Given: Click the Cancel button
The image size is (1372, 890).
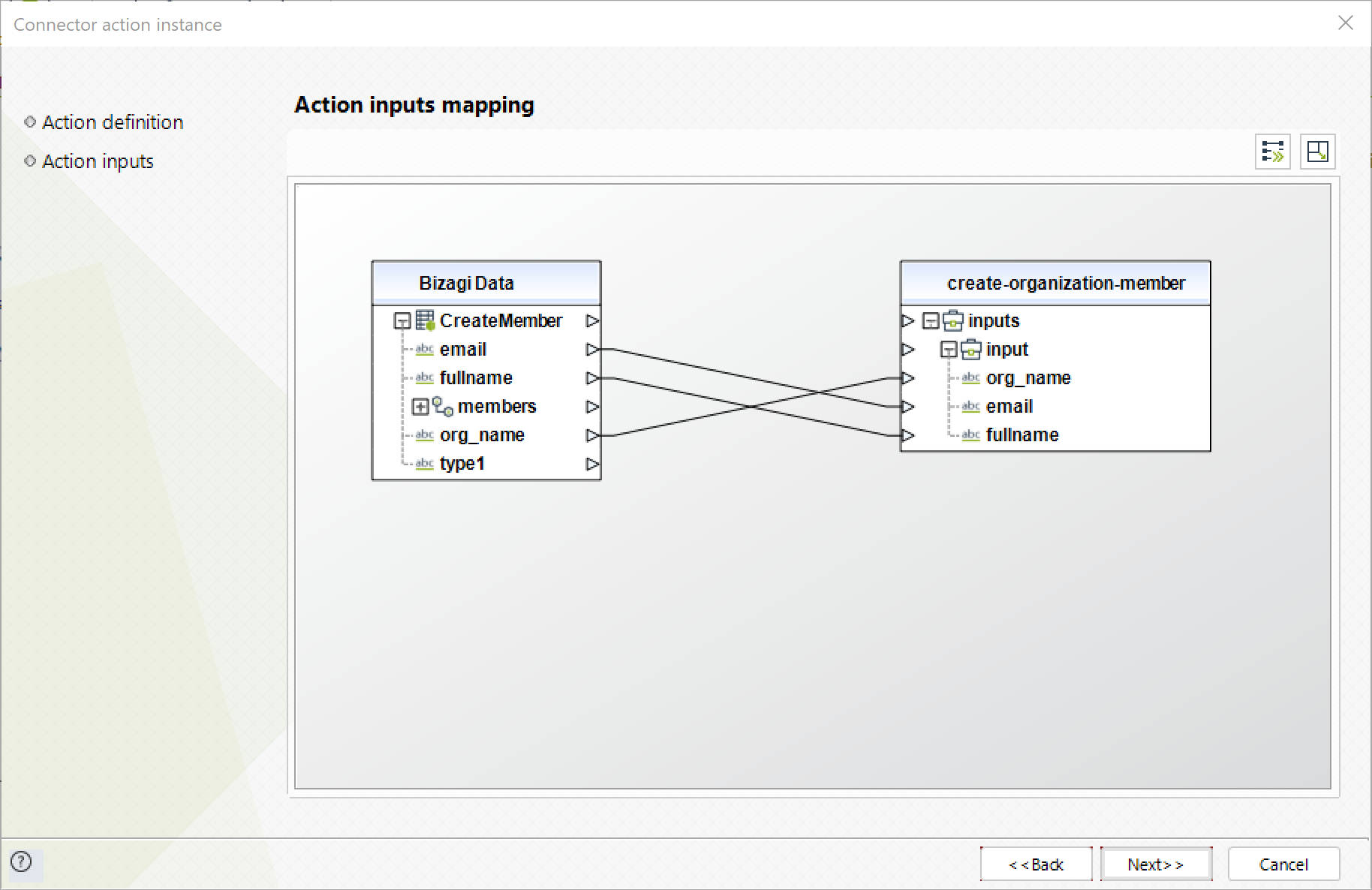Looking at the screenshot, I should (1283, 864).
